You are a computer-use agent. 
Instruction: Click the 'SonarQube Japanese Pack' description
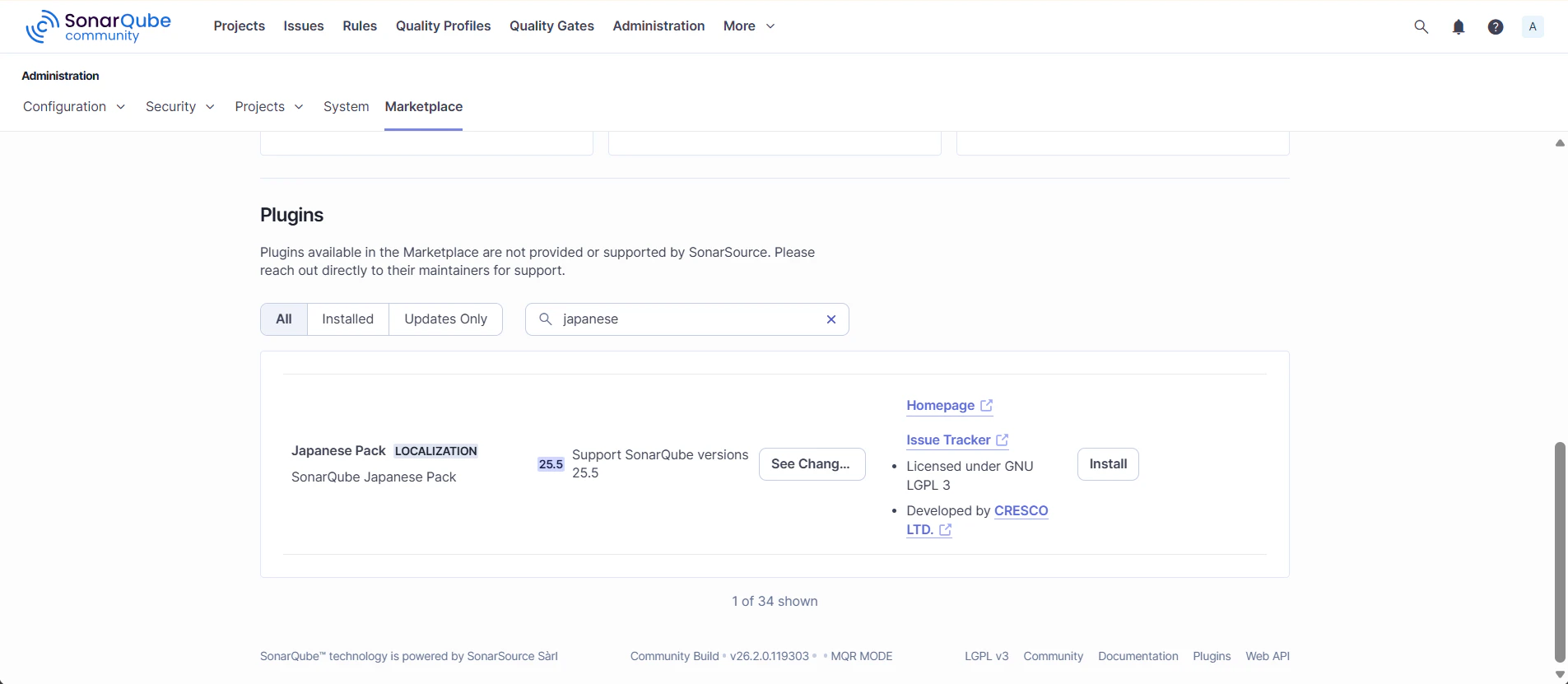374,477
